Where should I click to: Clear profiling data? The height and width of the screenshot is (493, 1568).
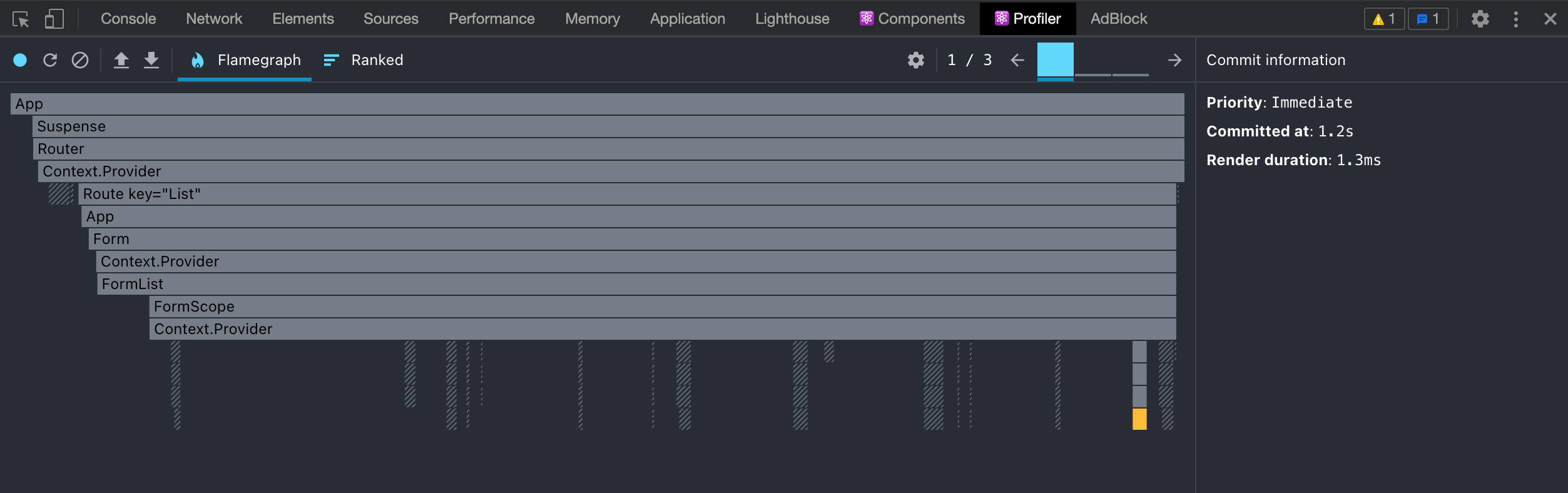[80, 60]
